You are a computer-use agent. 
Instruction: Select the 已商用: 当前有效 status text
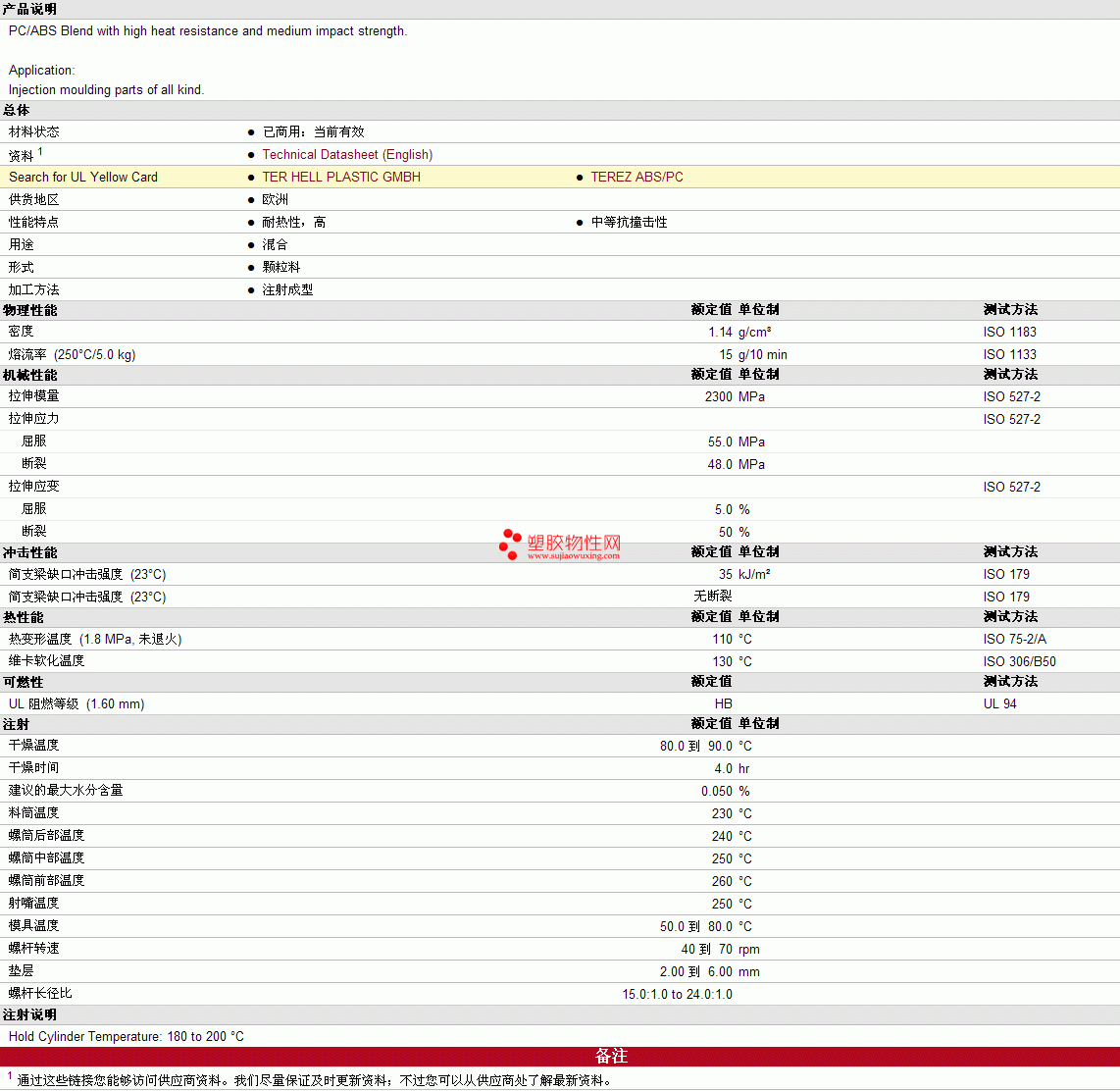point(314,132)
